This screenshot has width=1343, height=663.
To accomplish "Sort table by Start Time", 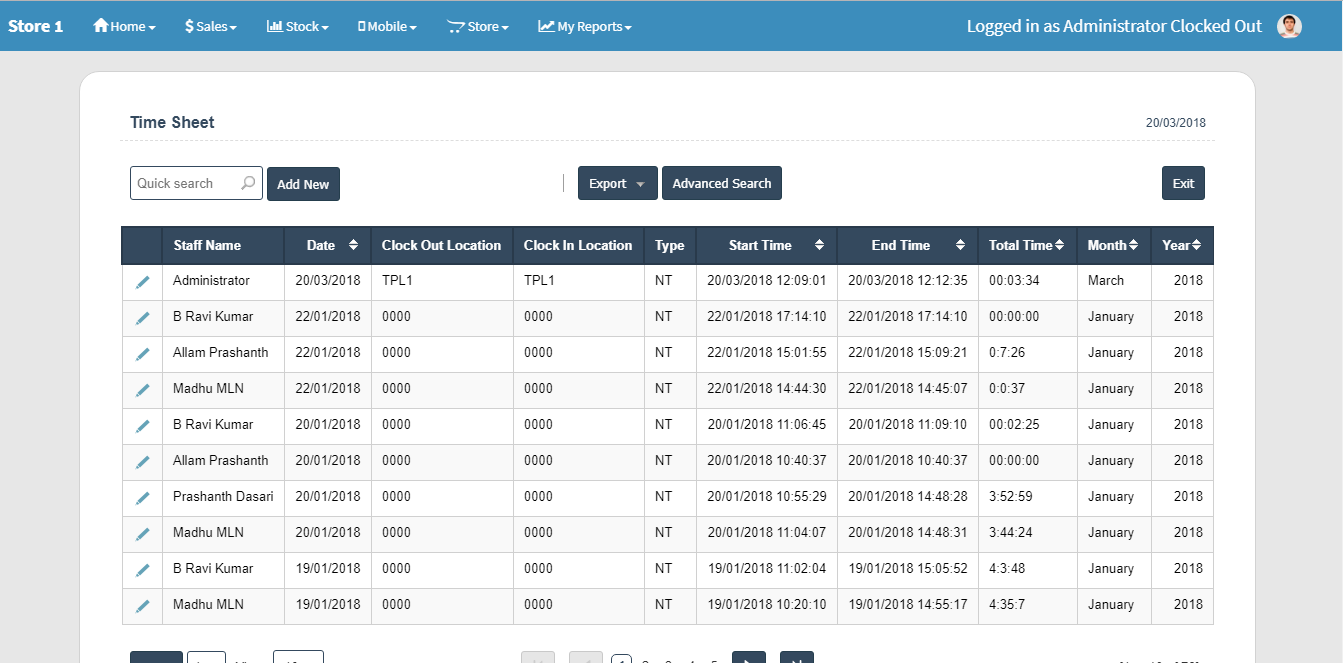I will pos(819,245).
